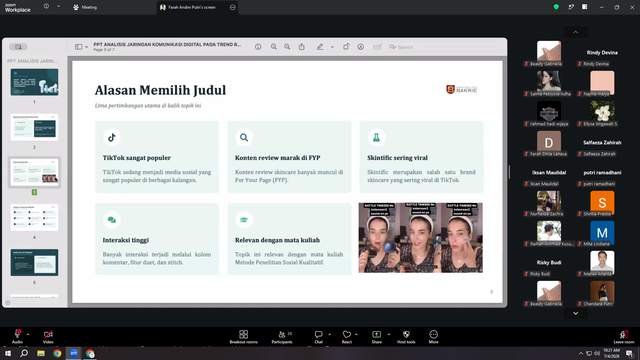
Task: Switch to the Meeting tab
Action: [85, 7]
